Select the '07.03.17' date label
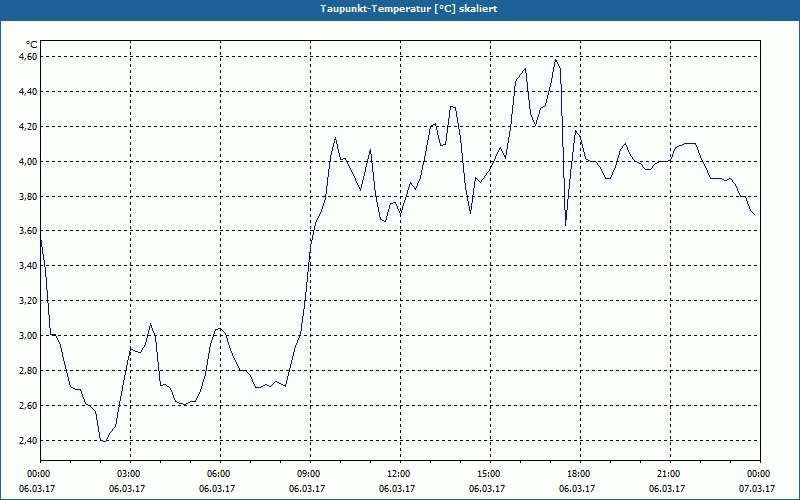The image size is (800, 500). click(x=757, y=489)
